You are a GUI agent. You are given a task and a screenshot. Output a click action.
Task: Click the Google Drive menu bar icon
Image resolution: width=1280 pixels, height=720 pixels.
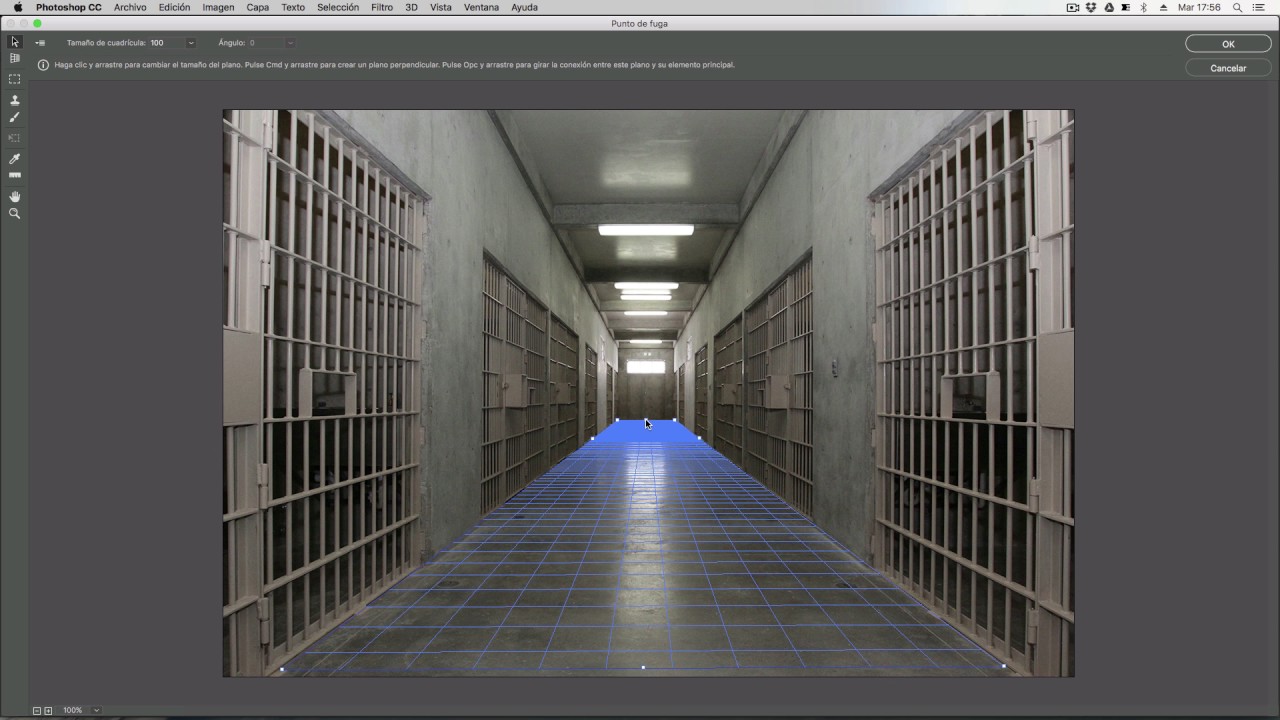1107,7
